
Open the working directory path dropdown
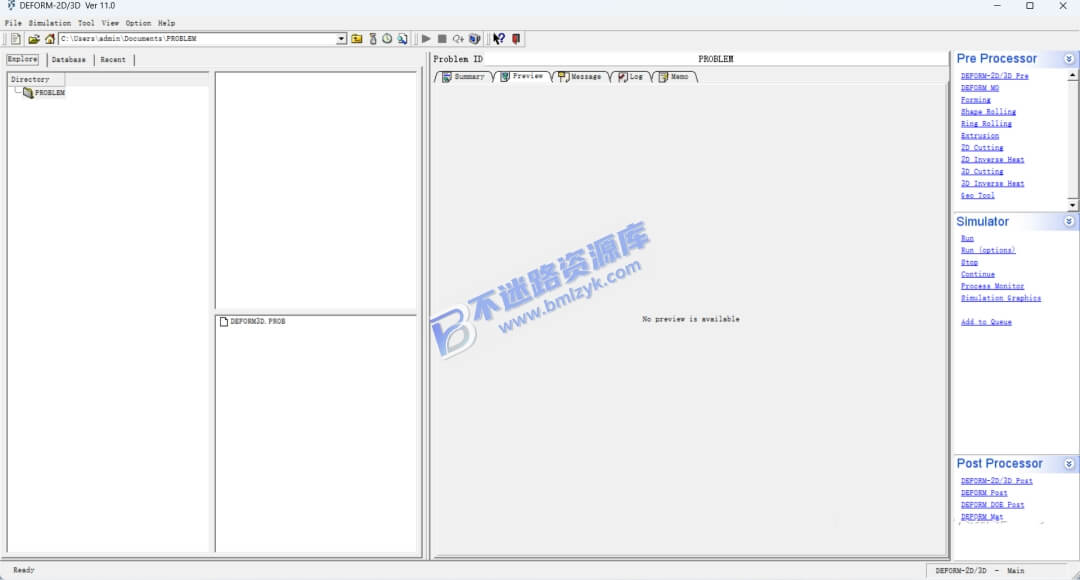pos(342,39)
